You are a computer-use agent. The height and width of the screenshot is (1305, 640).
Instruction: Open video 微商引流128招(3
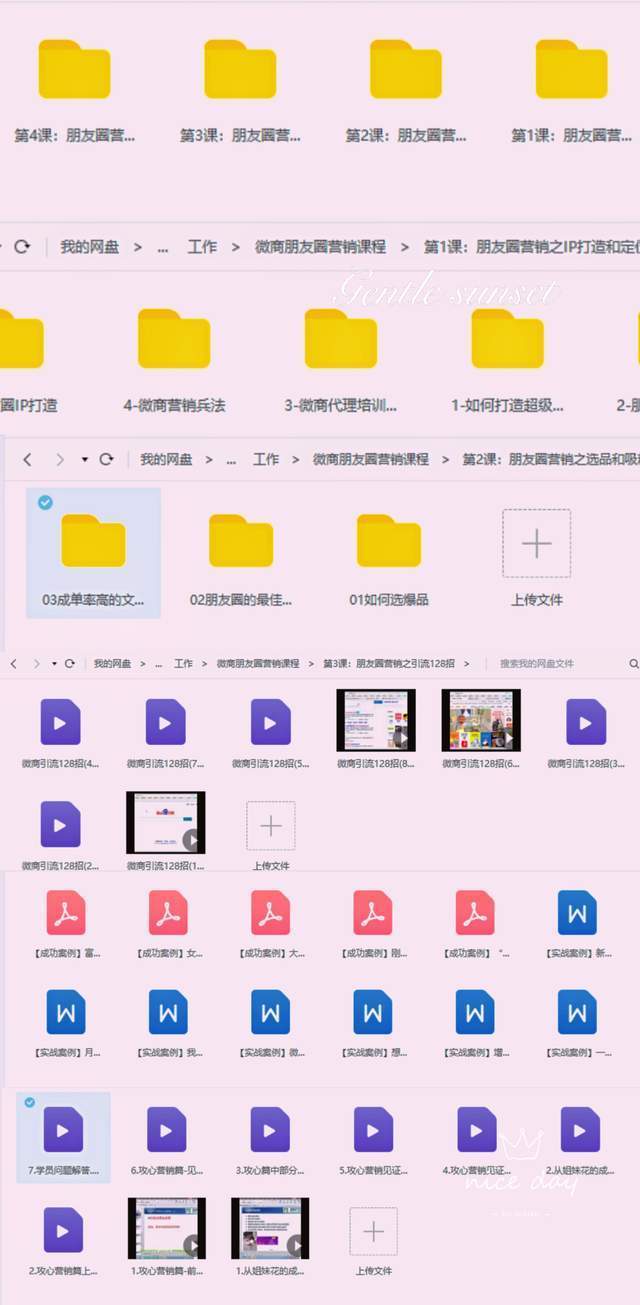(586, 722)
